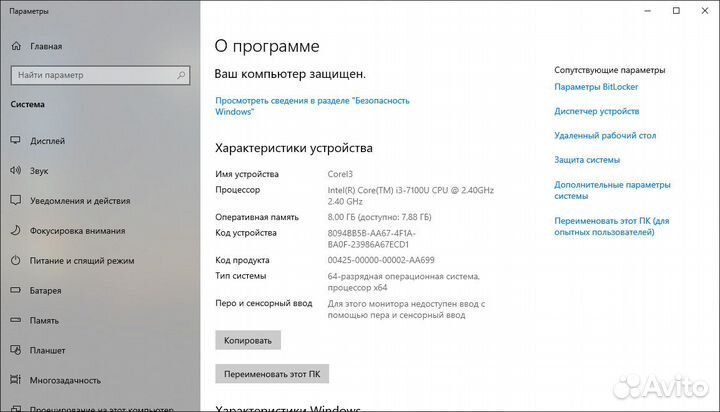Click Переименовать этот ПК button
Image resolution: width=720 pixels, height=412 pixels.
(x=272, y=374)
